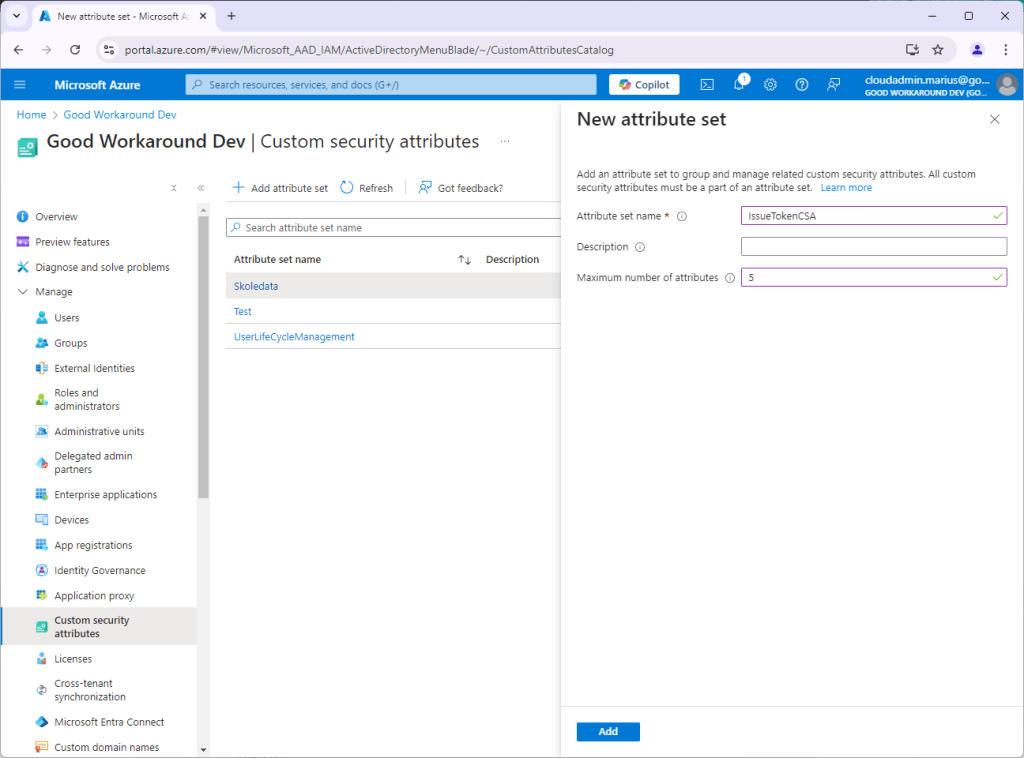Click the Add button
This screenshot has height=758, width=1024.
click(x=608, y=732)
